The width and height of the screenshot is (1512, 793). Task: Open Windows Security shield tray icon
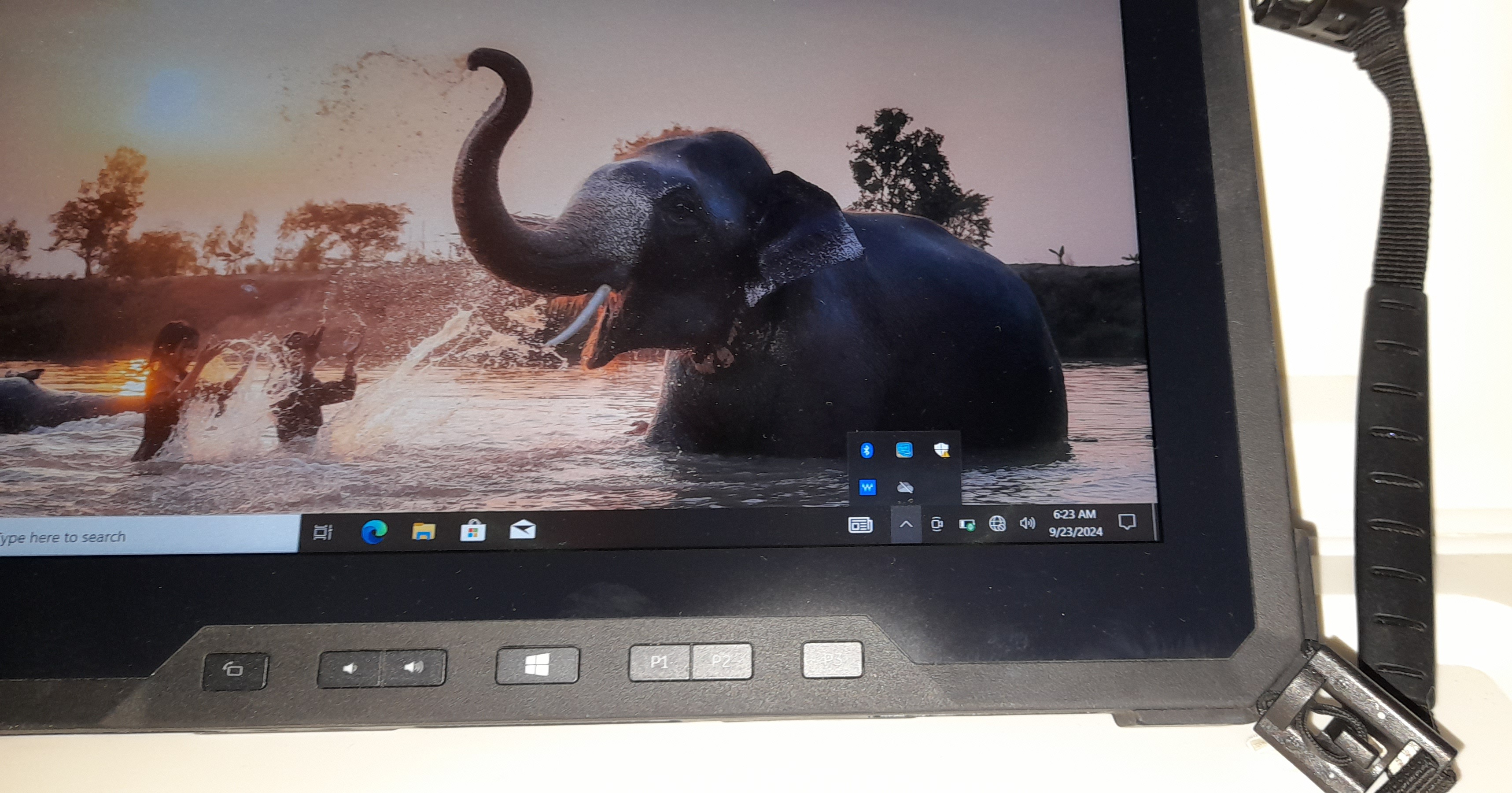click(941, 450)
